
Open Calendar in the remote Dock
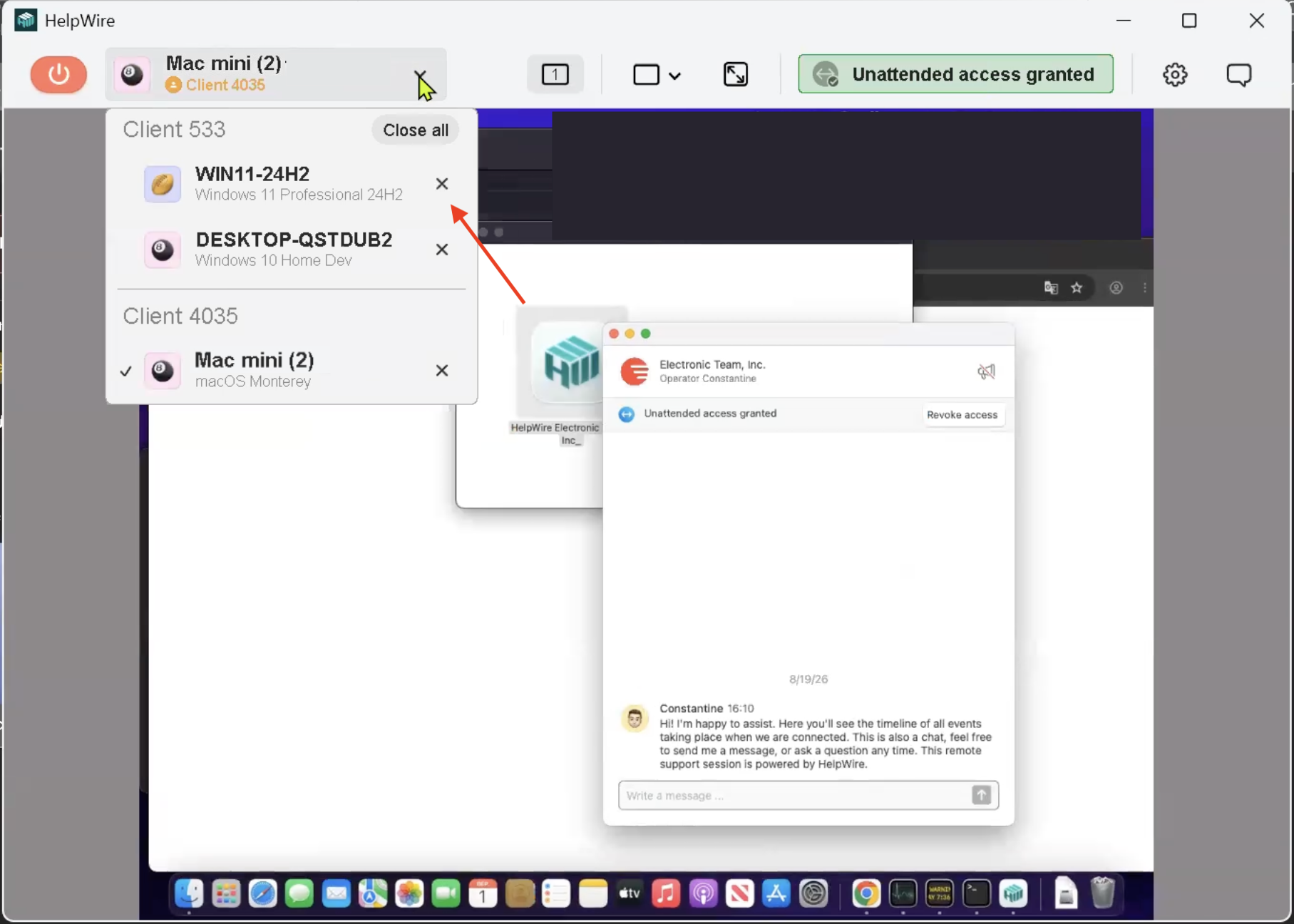(x=483, y=893)
